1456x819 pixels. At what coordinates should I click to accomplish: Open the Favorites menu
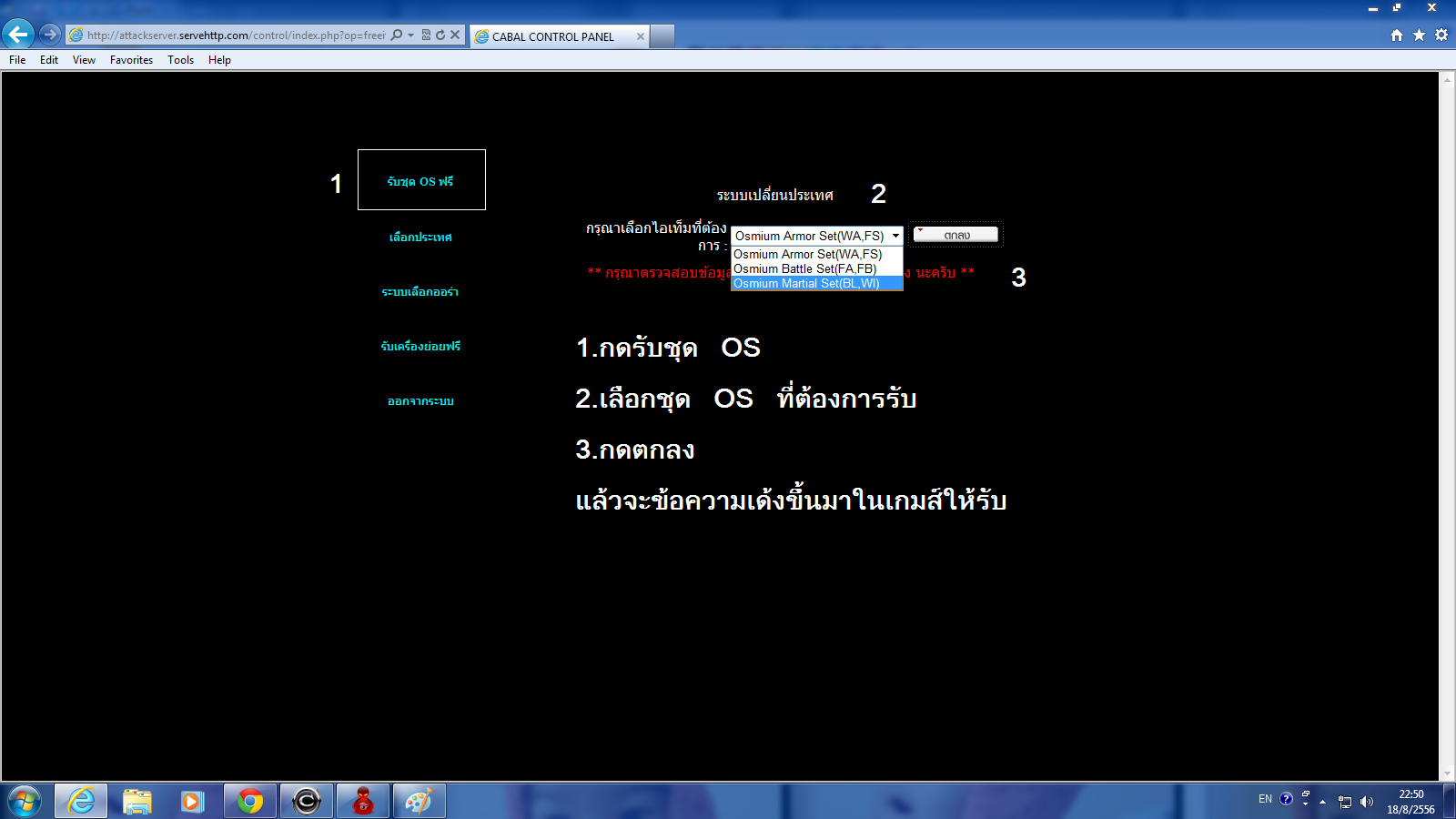pos(131,60)
